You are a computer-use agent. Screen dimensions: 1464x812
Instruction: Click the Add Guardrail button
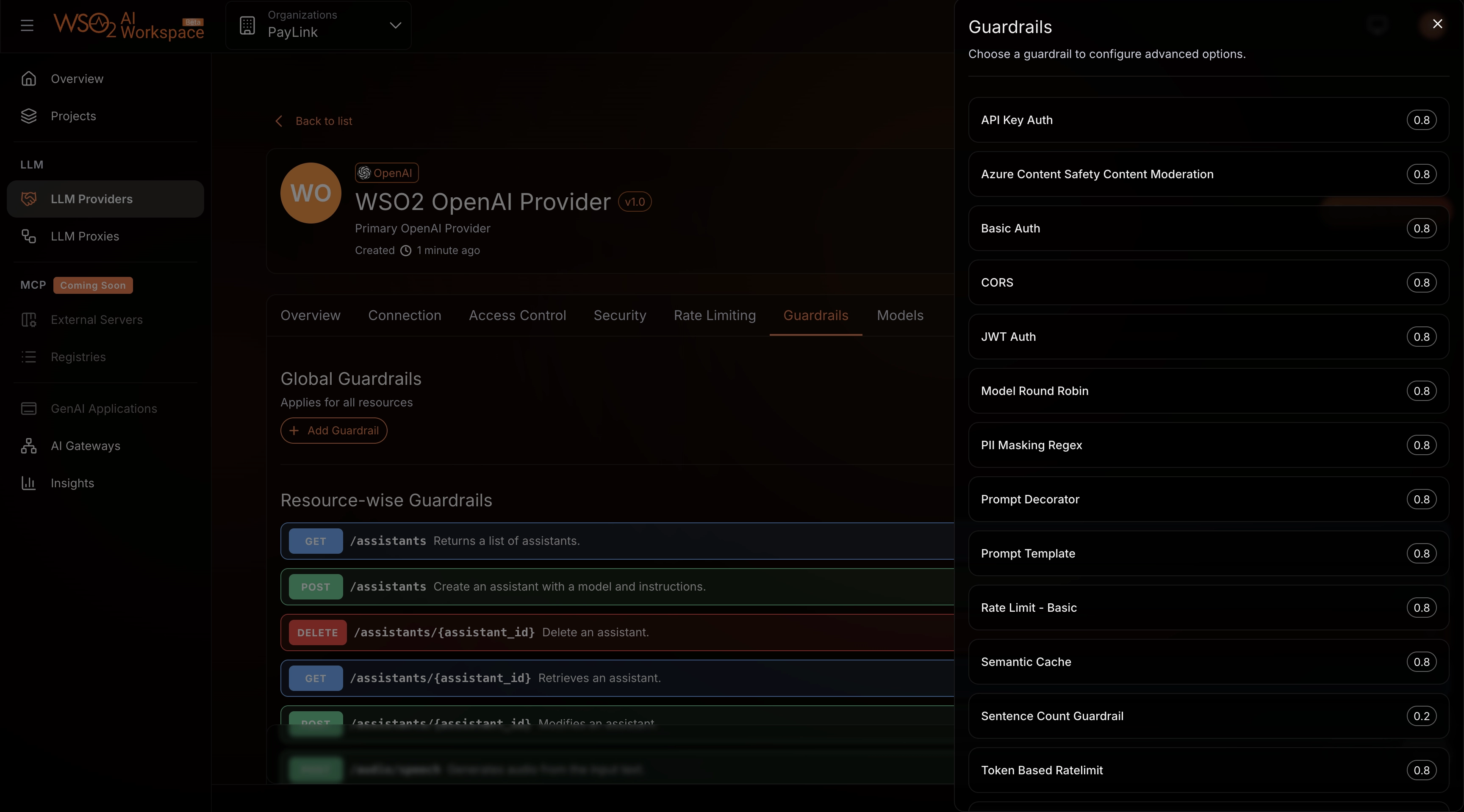(x=334, y=431)
